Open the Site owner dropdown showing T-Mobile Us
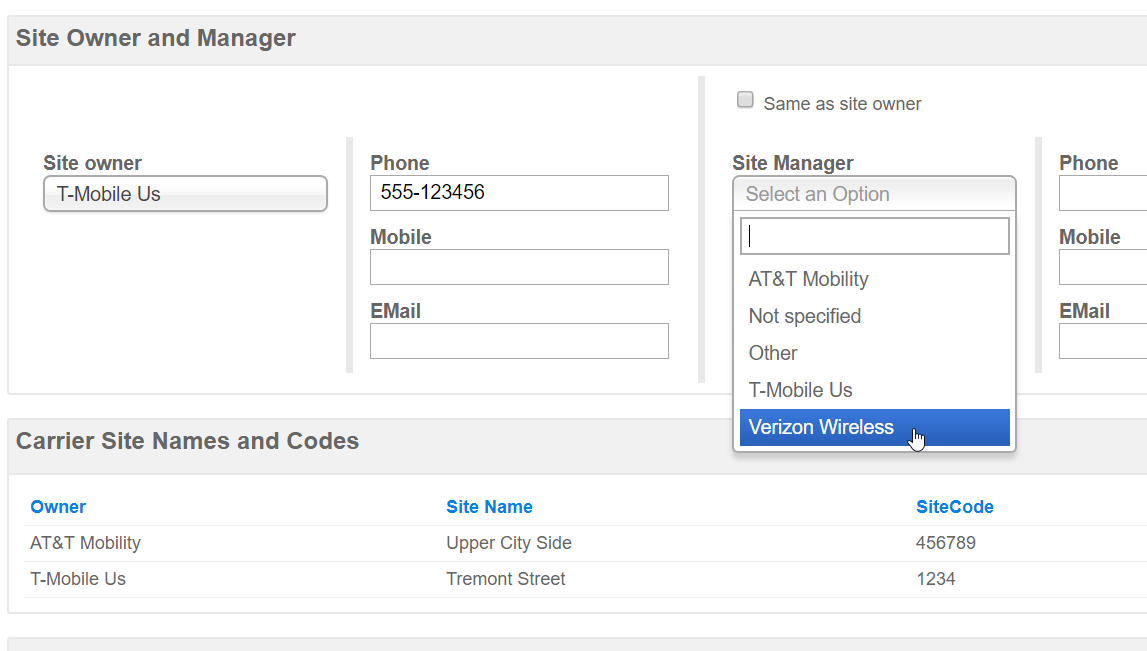 (x=185, y=194)
